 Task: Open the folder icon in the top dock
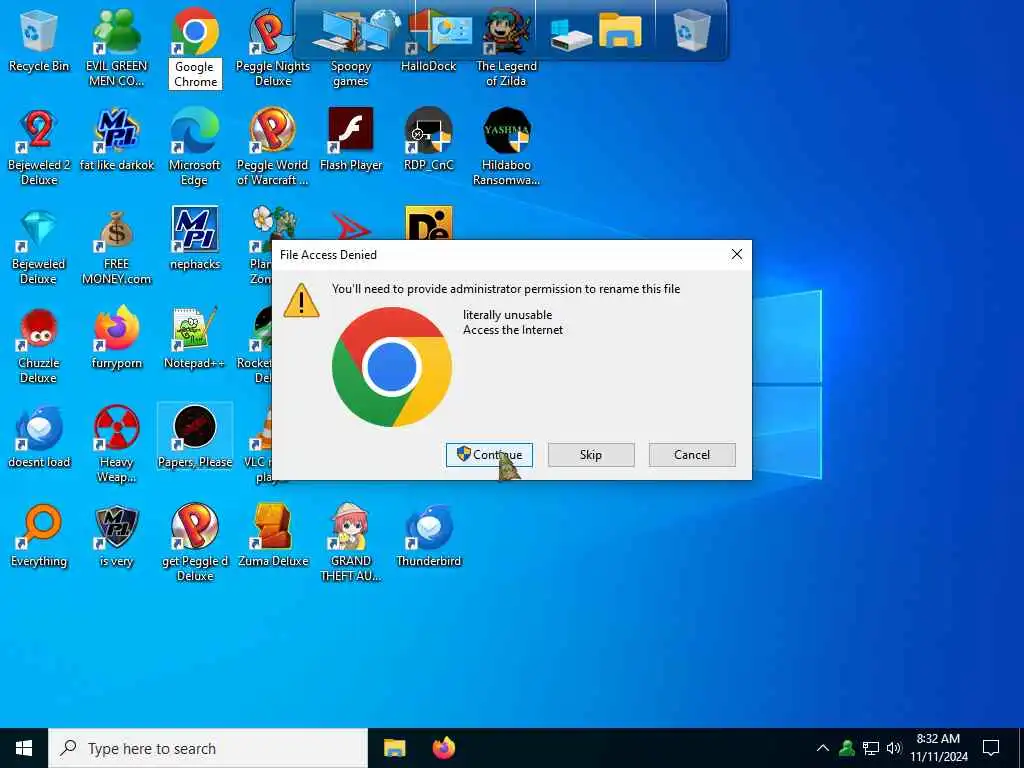(x=620, y=30)
